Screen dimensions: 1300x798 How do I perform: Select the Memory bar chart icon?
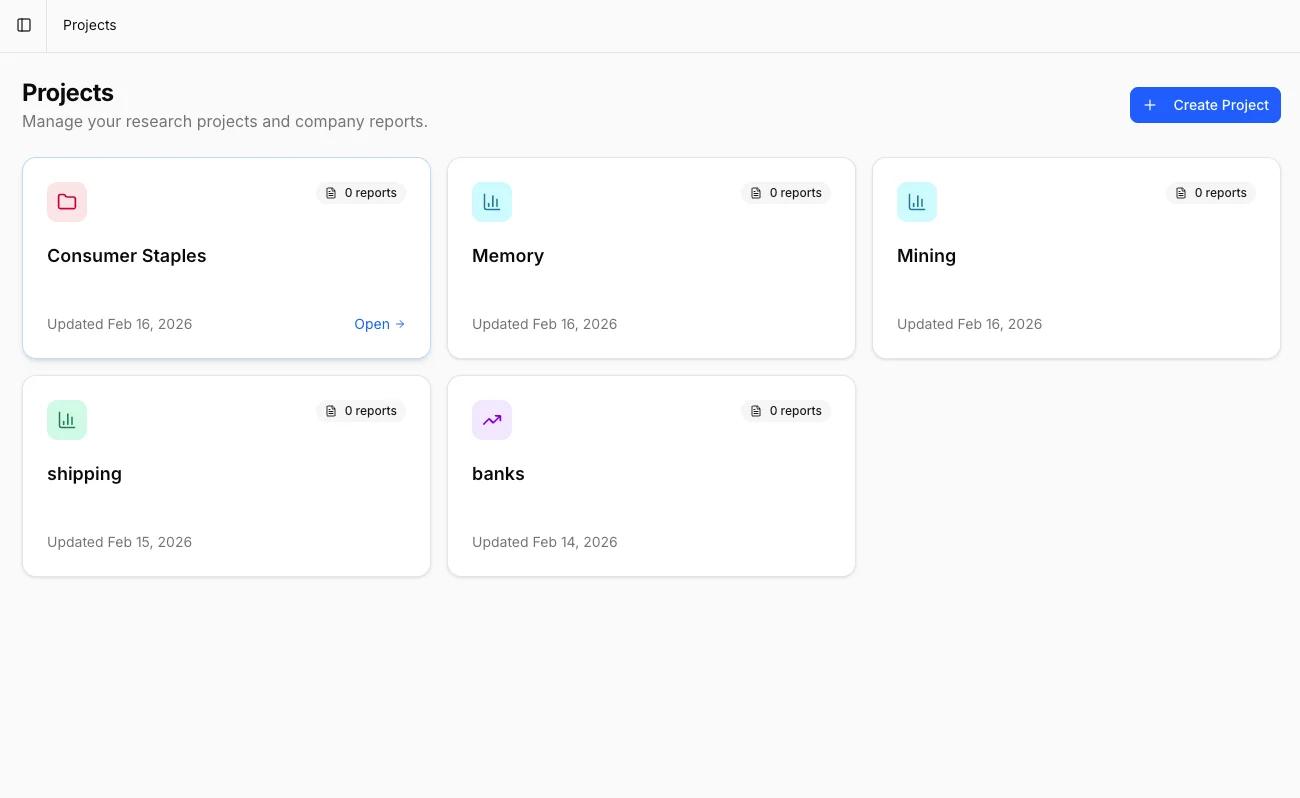point(491,201)
